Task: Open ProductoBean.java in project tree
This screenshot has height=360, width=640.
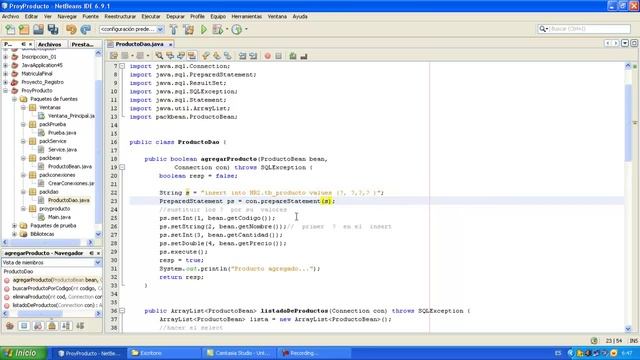Action: 69,167
